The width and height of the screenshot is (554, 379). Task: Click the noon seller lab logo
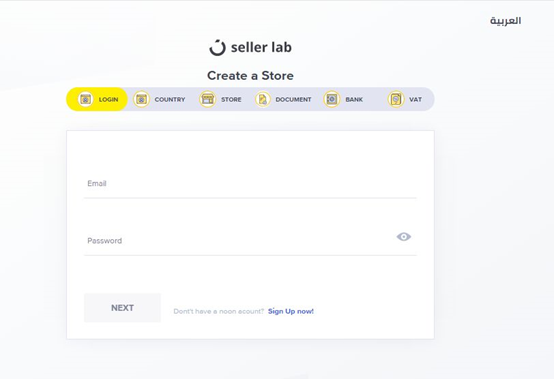251,47
